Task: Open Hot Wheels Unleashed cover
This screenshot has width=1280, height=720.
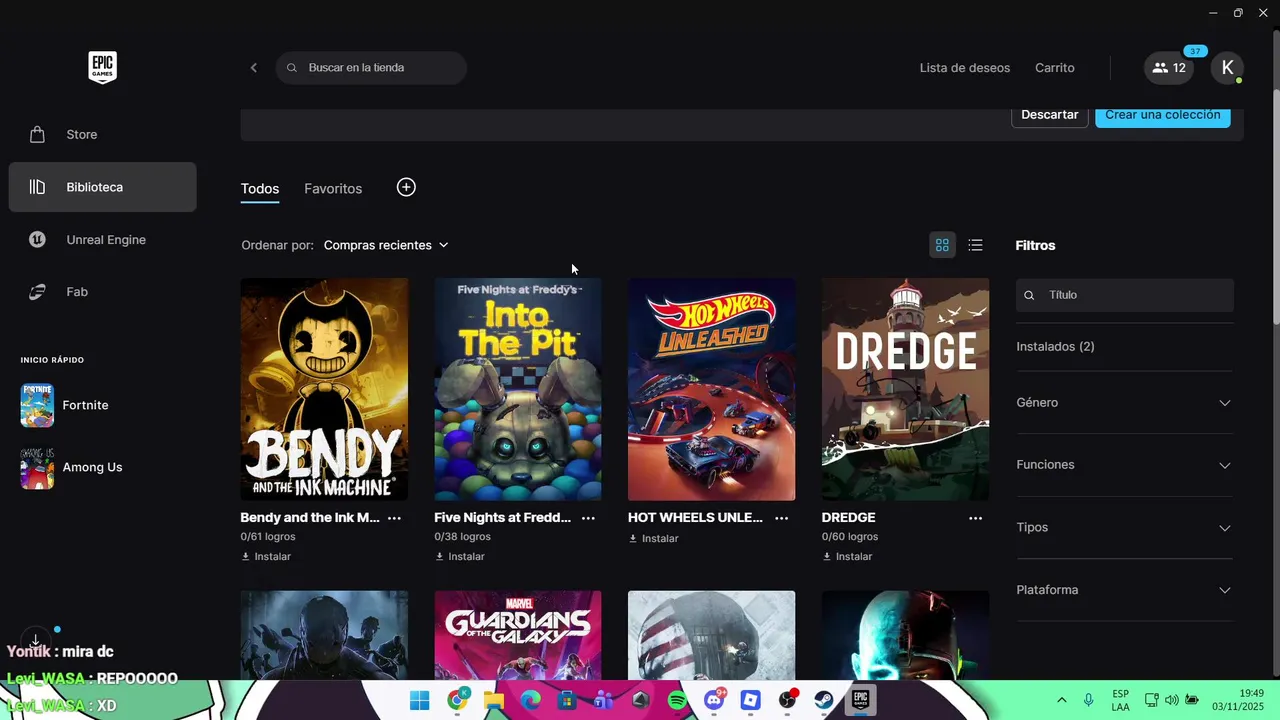Action: pos(712,389)
